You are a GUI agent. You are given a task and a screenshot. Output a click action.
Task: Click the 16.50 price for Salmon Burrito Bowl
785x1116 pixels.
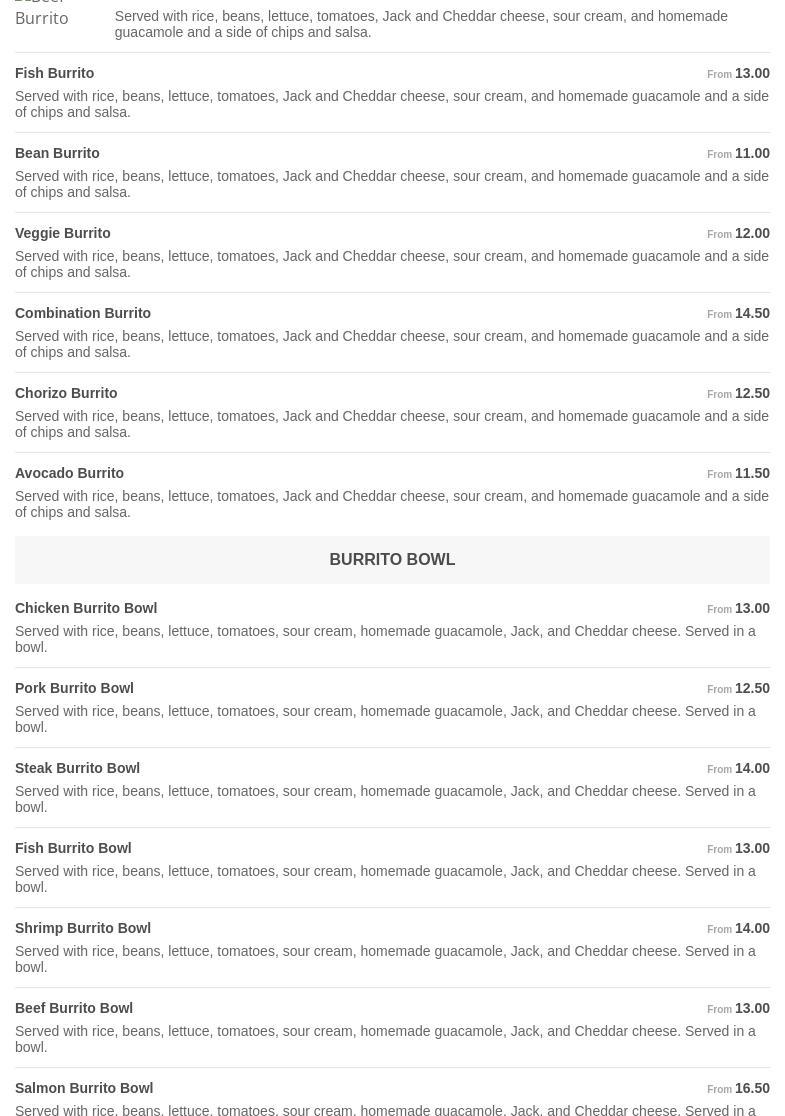point(751,1088)
